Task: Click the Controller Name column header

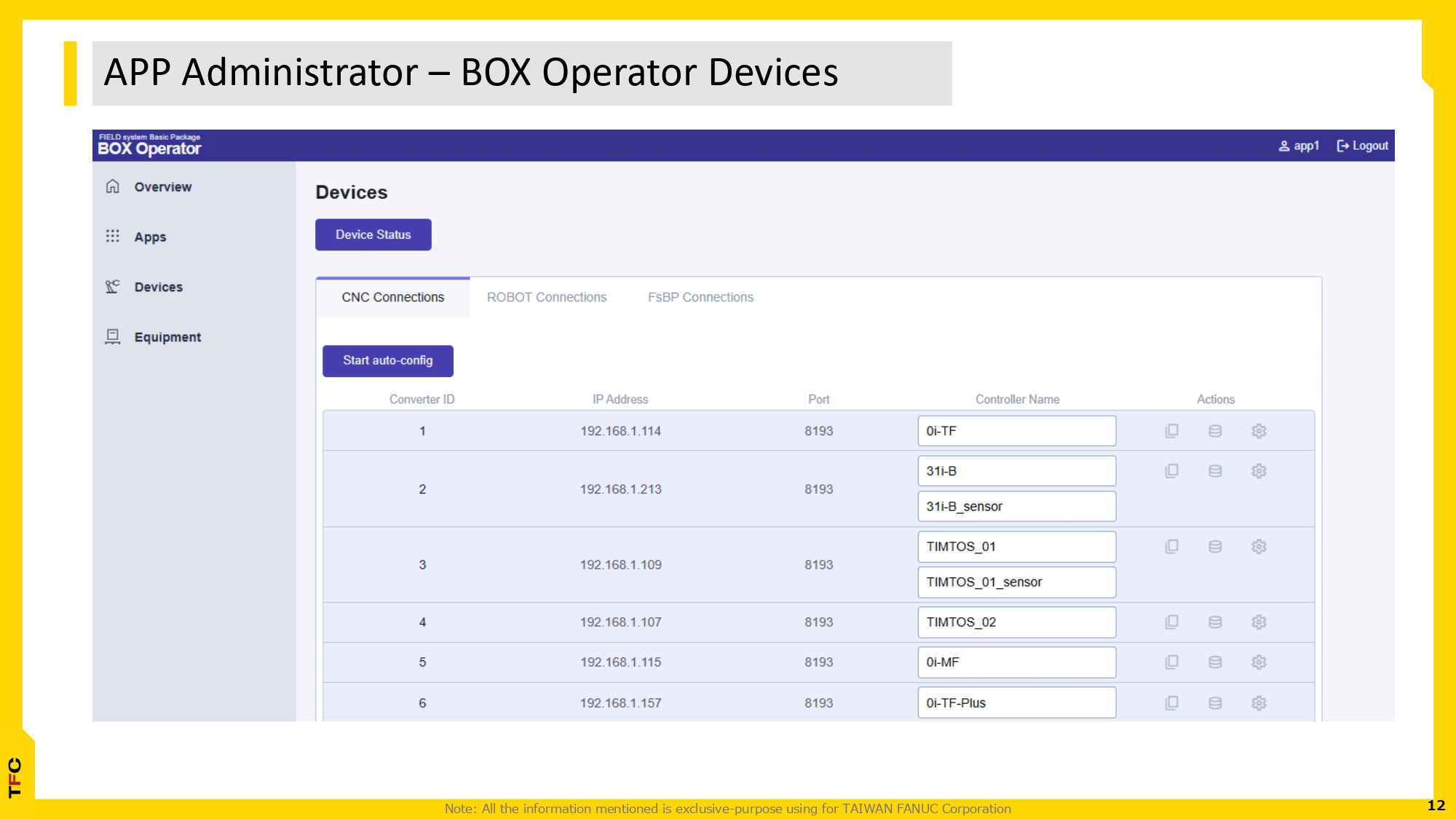Action: 1018,400
